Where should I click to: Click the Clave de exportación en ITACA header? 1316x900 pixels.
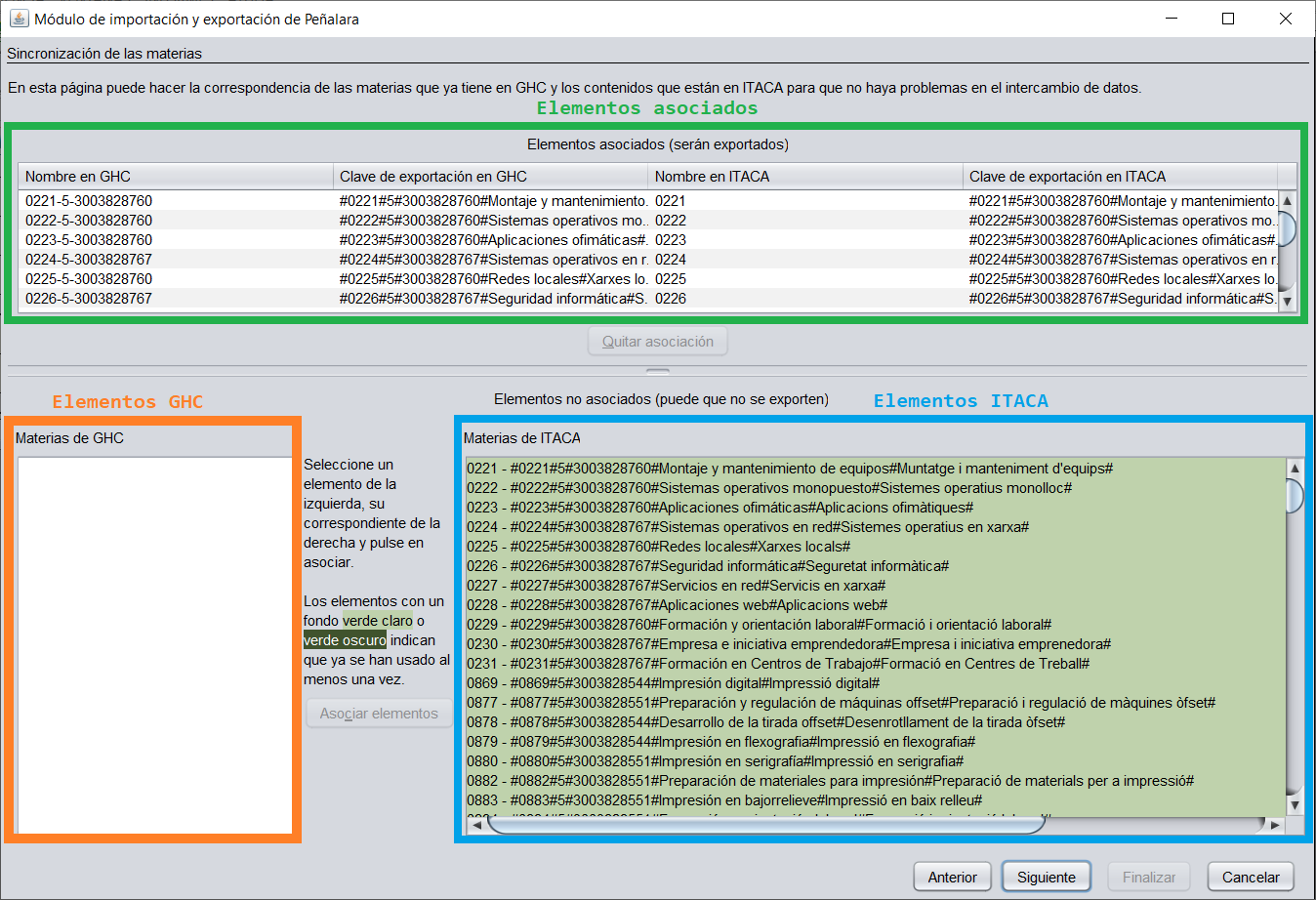point(1120,177)
